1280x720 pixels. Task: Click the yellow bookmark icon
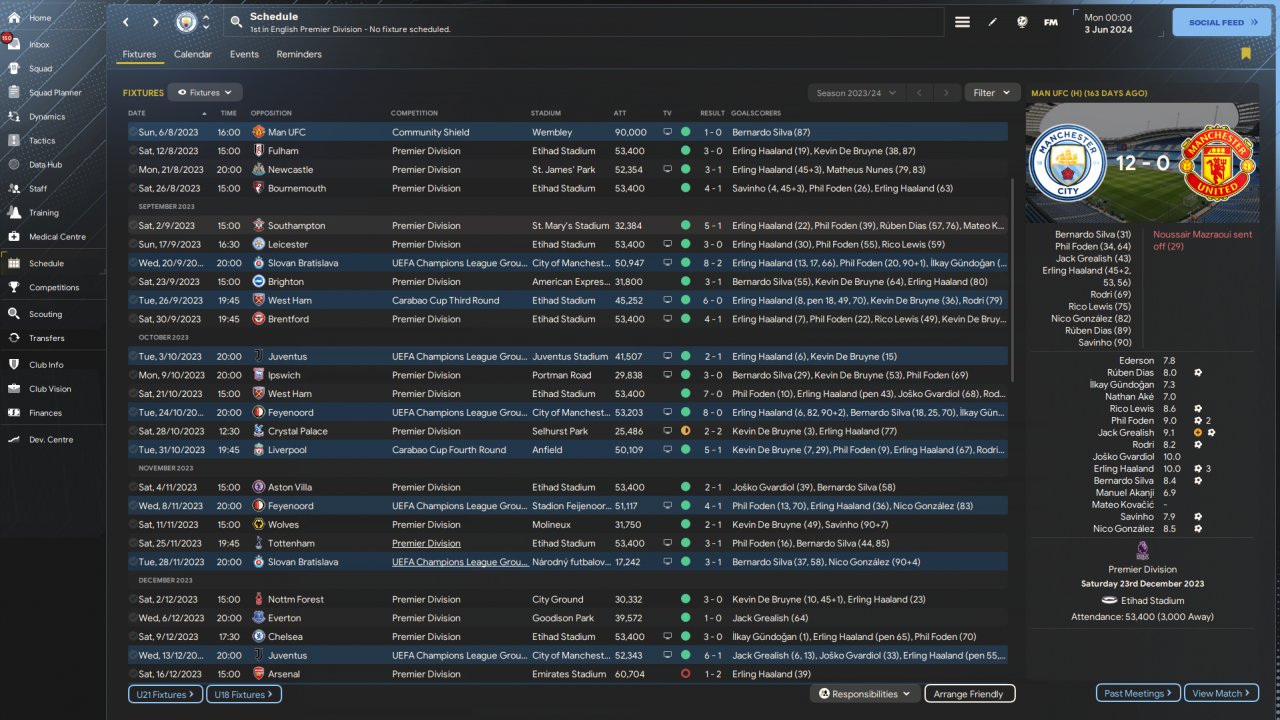1246,54
